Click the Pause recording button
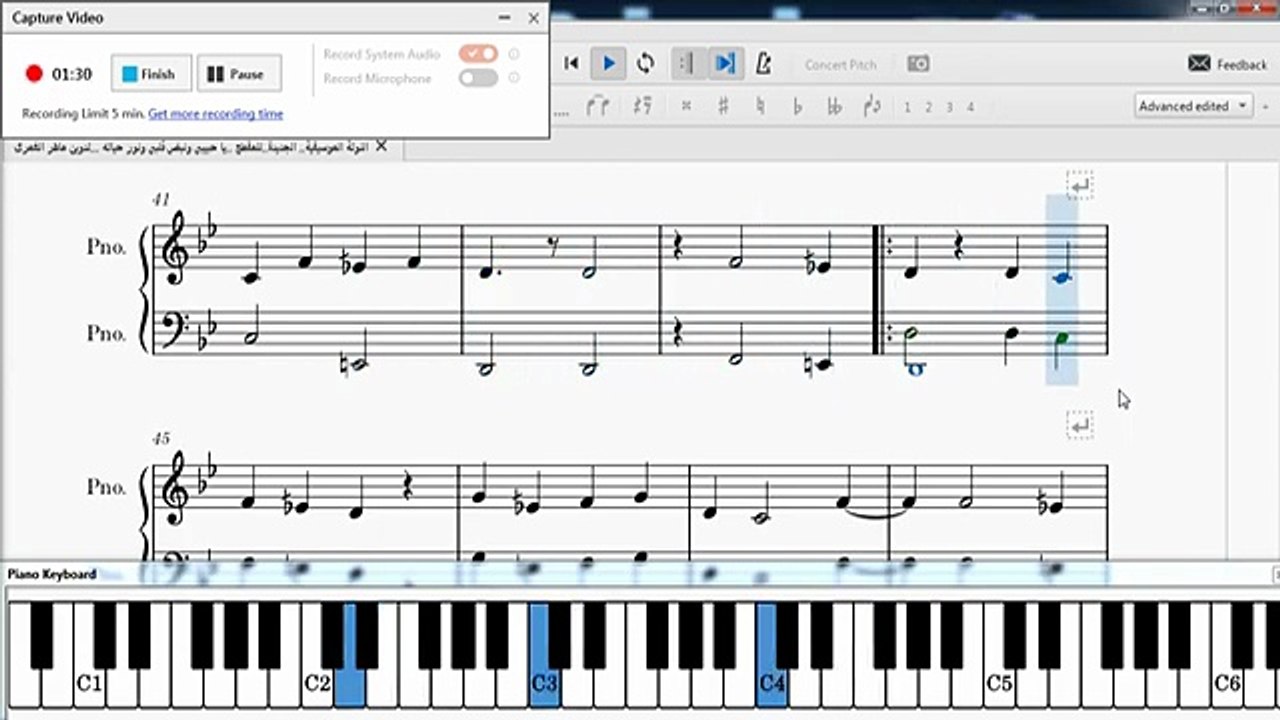Image resolution: width=1280 pixels, height=720 pixels. click(x=239, y=74)
